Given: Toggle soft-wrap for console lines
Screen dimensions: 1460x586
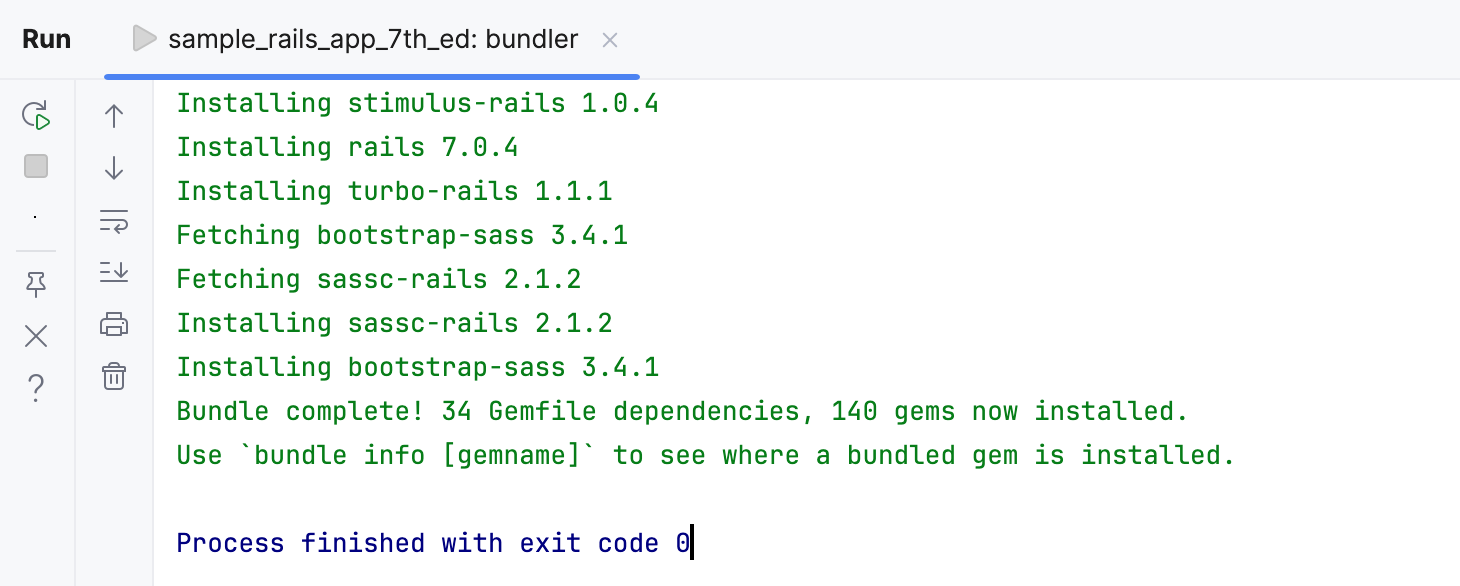Looking at the screenshot, I should [113, 222].
